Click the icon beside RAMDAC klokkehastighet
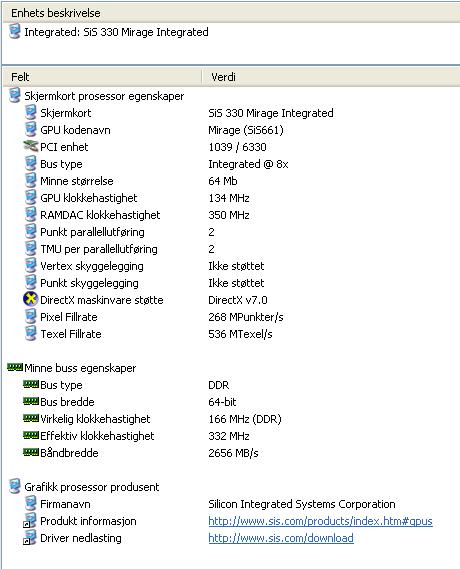The height and width of the screenshot is (569, 460). coord(31,214)
